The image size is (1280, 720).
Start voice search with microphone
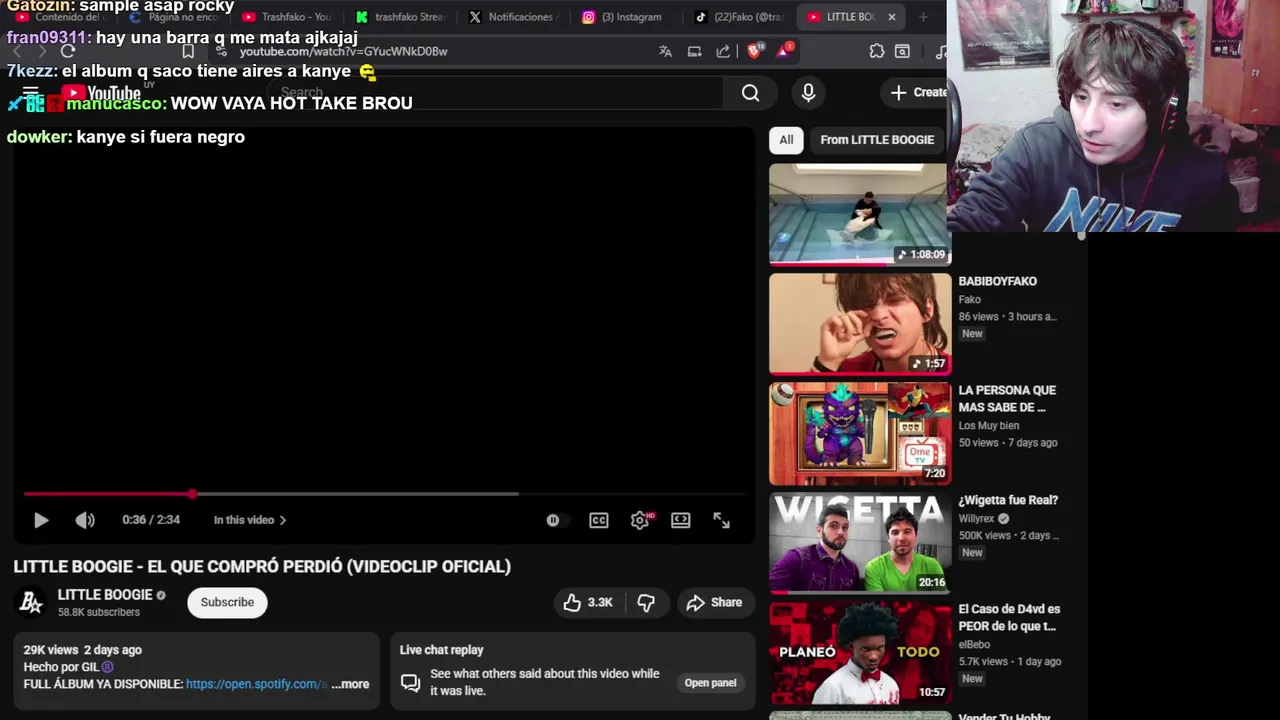(808, 93)
